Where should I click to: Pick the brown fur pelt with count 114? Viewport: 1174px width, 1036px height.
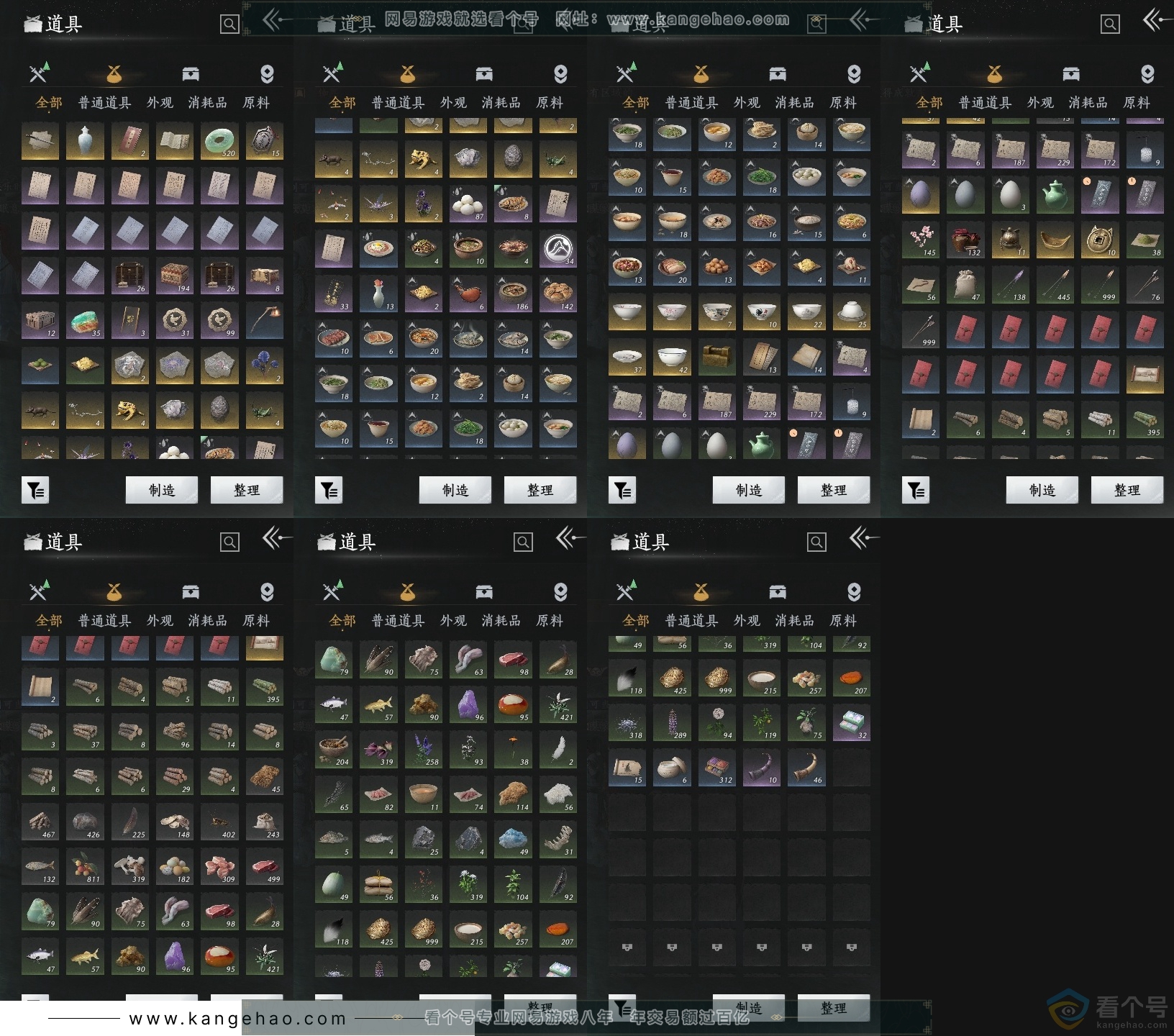(x=513, y=795)
